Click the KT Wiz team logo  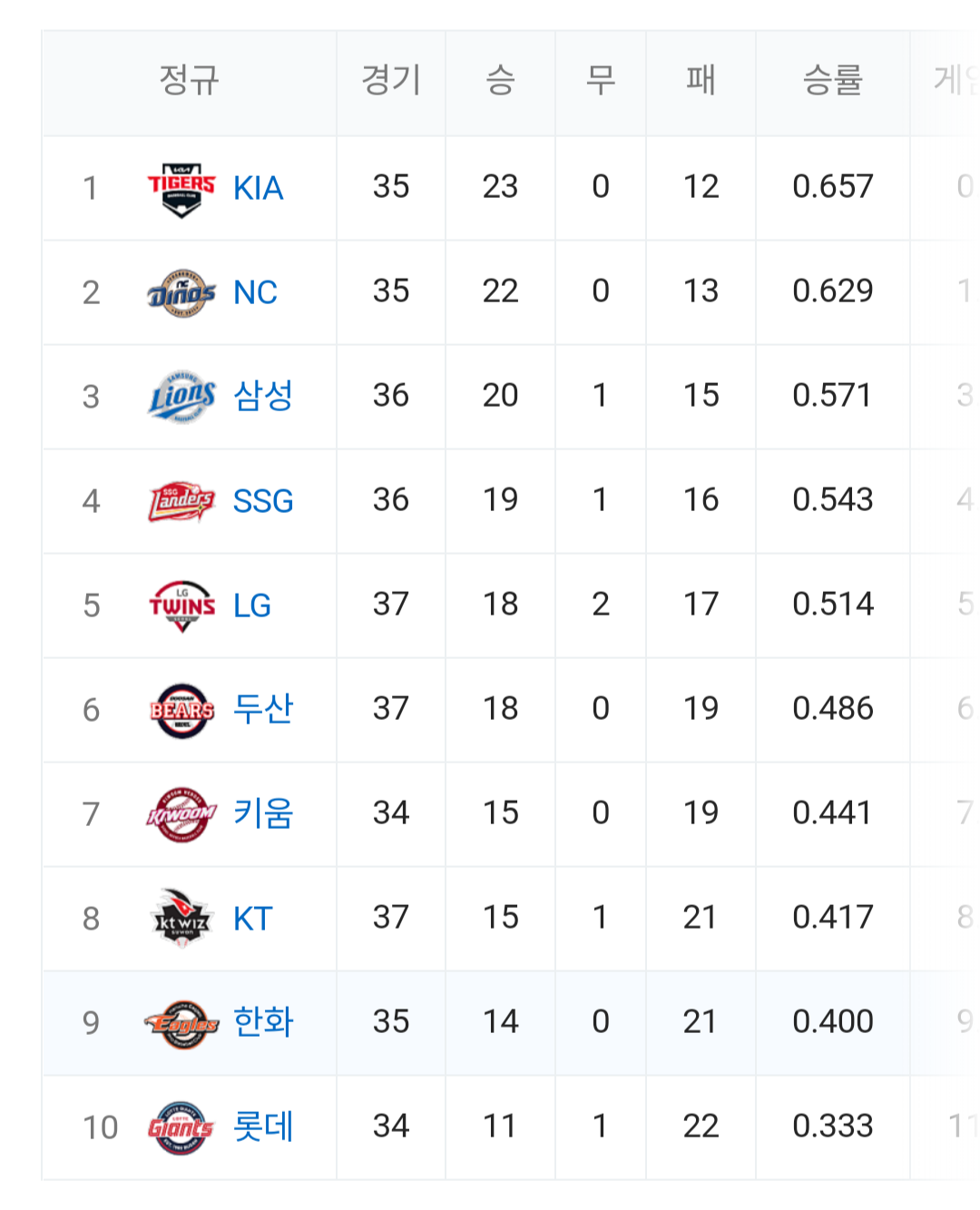coord(181,919)
